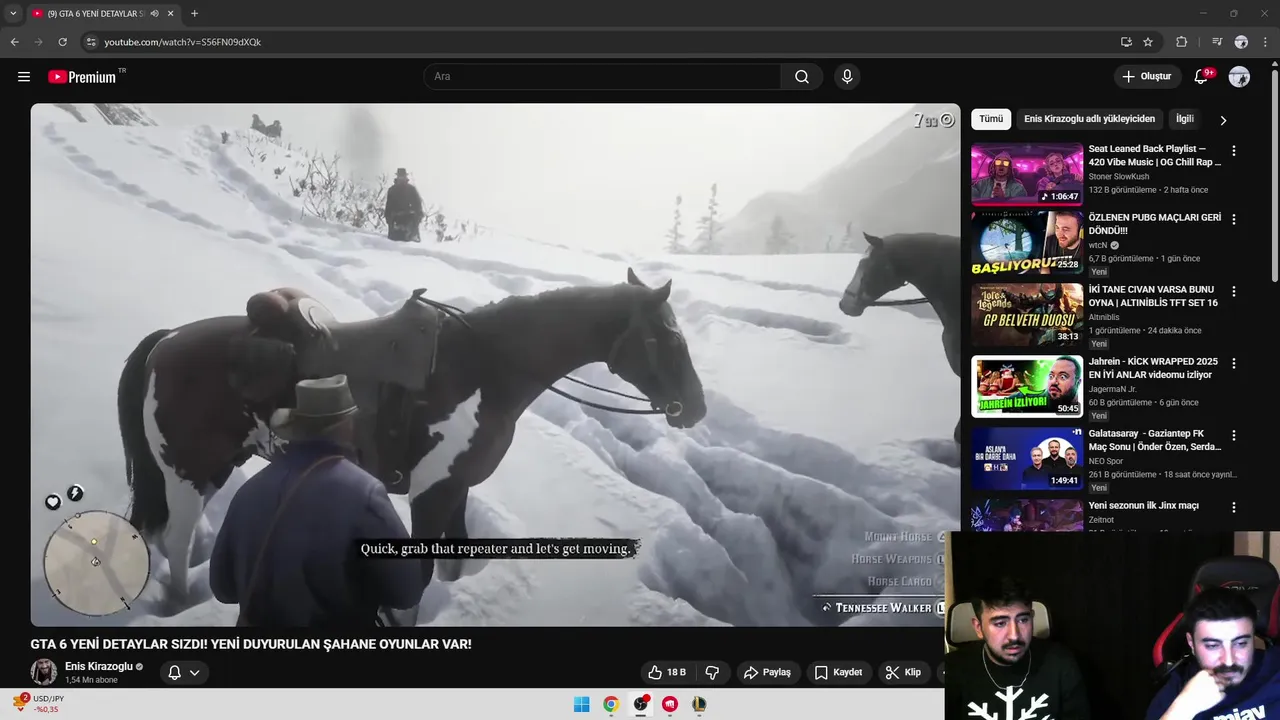Open the Galatasaray match thumbnail
The image size is (1280, 720).
pyautogui.click(x=1027, y=459)
